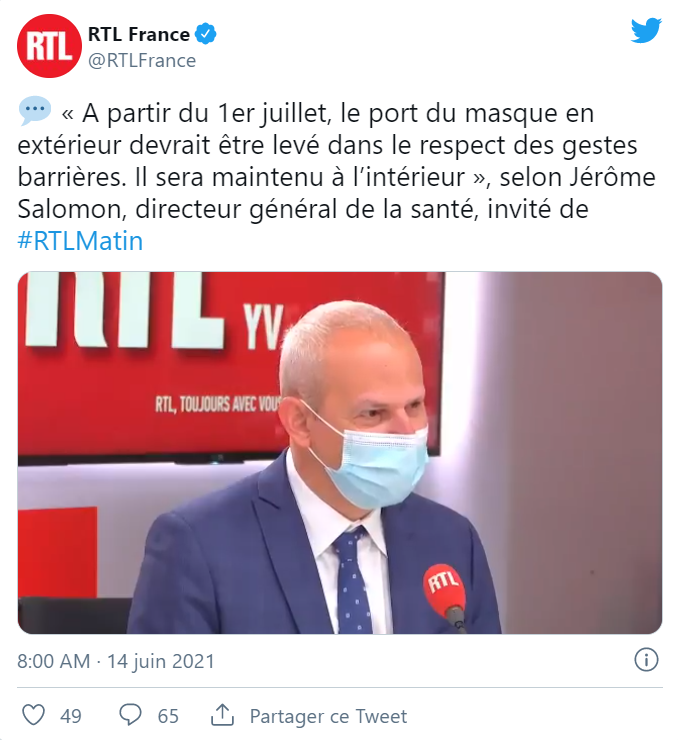Image resolution: width=678 pixels, height=740 pixels.
Task: Click the 65 replies count
Action: pos(168,716)
